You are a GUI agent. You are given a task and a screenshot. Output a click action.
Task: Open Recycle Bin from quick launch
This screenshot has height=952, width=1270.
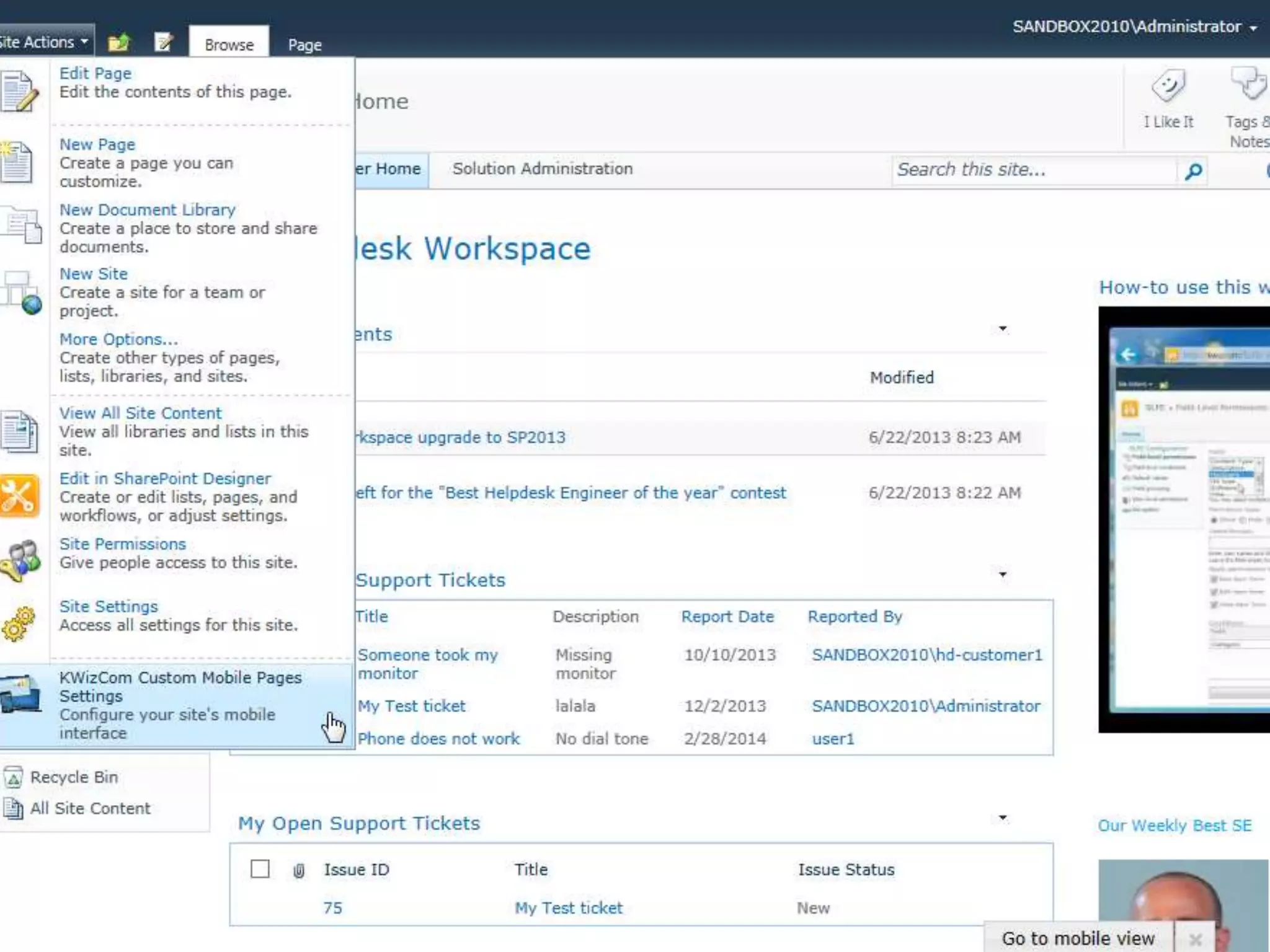(74, 777)
